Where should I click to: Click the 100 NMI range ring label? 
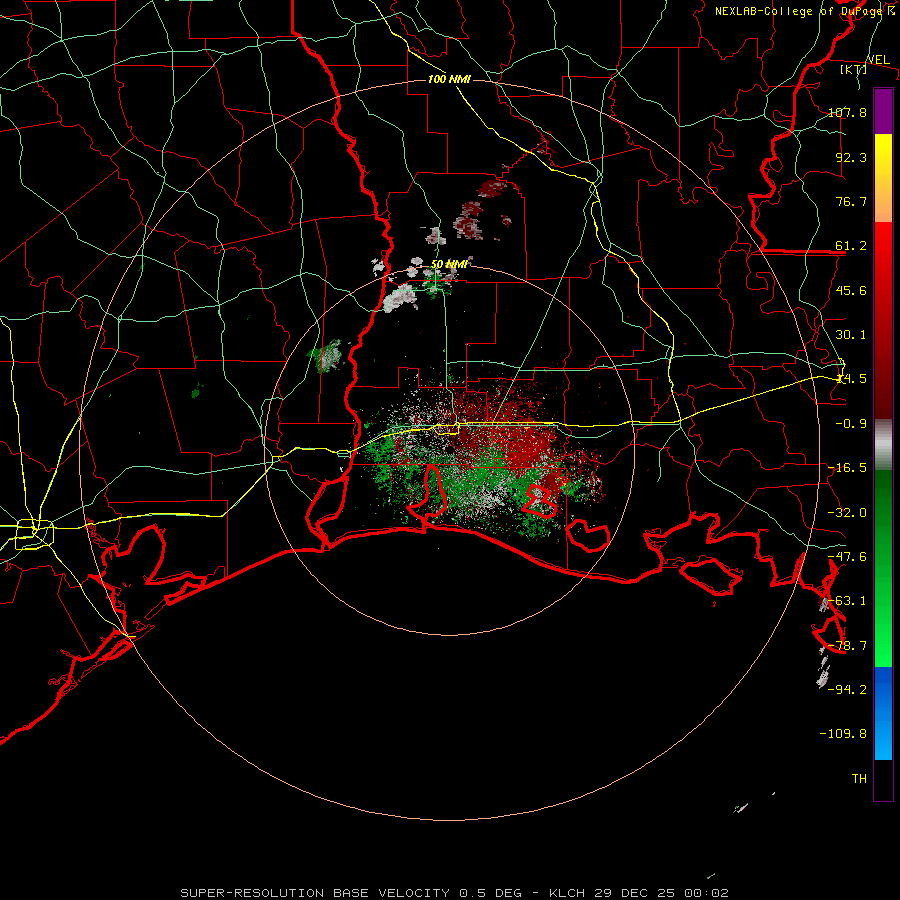pos(449,79)
